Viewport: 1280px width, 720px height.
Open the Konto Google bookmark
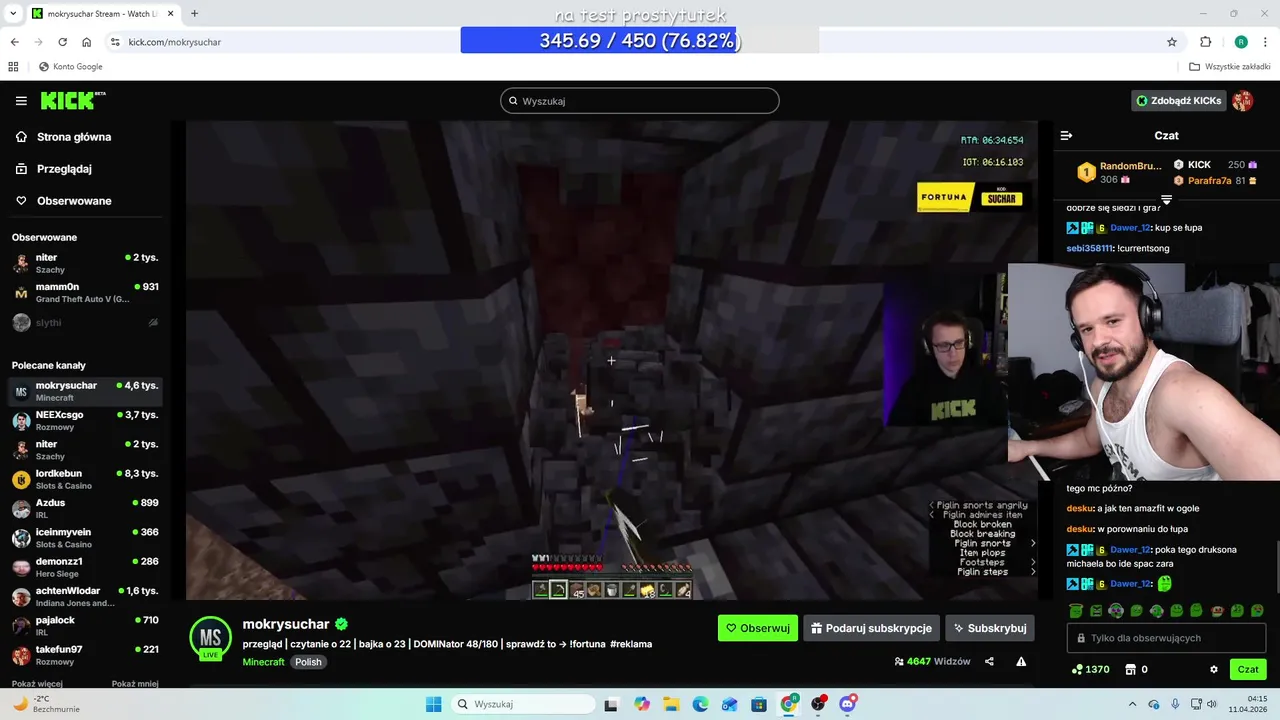click(x=70, y=67)
